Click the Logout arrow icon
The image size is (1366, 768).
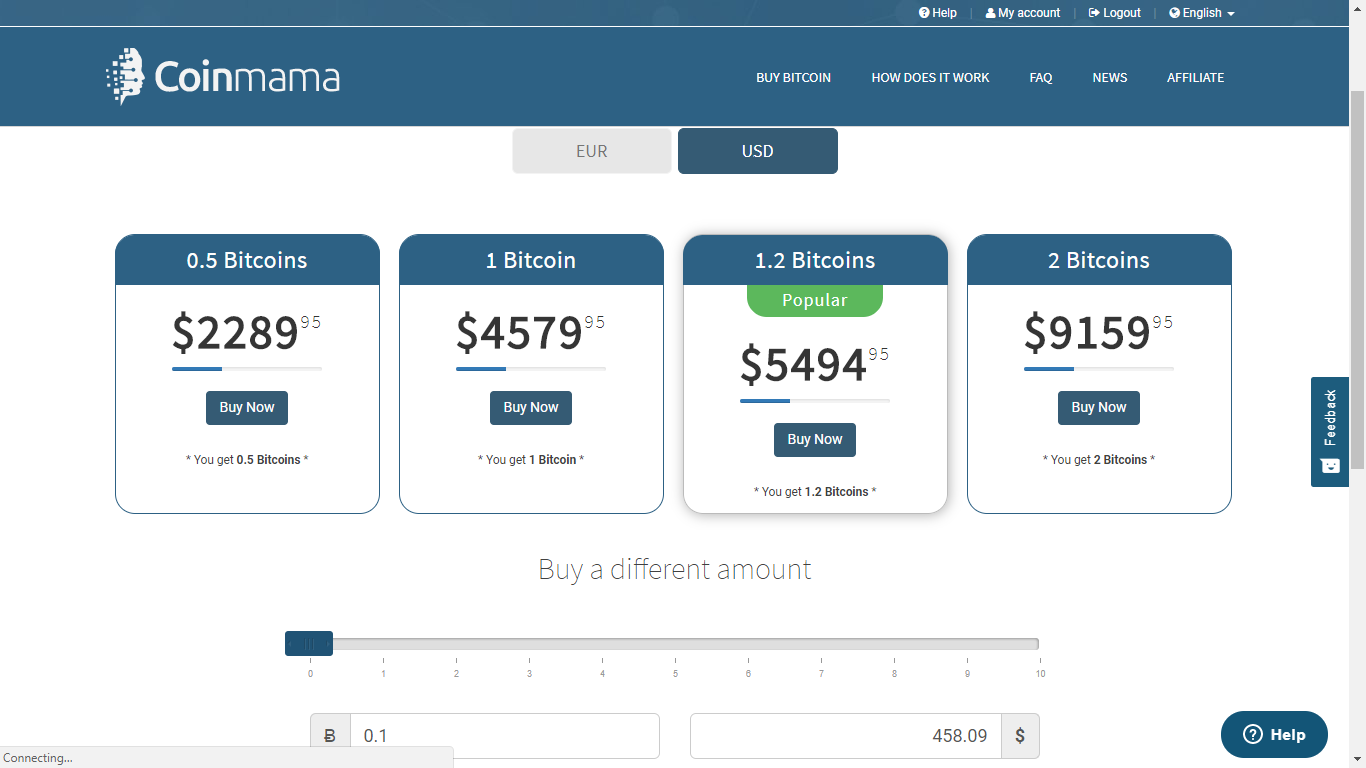[x=1094, y=13]
